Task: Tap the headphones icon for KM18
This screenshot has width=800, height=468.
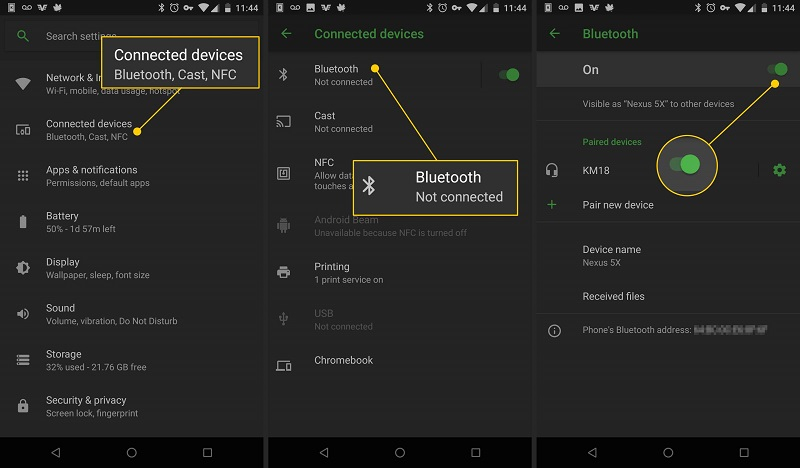Action: point(552,170)
